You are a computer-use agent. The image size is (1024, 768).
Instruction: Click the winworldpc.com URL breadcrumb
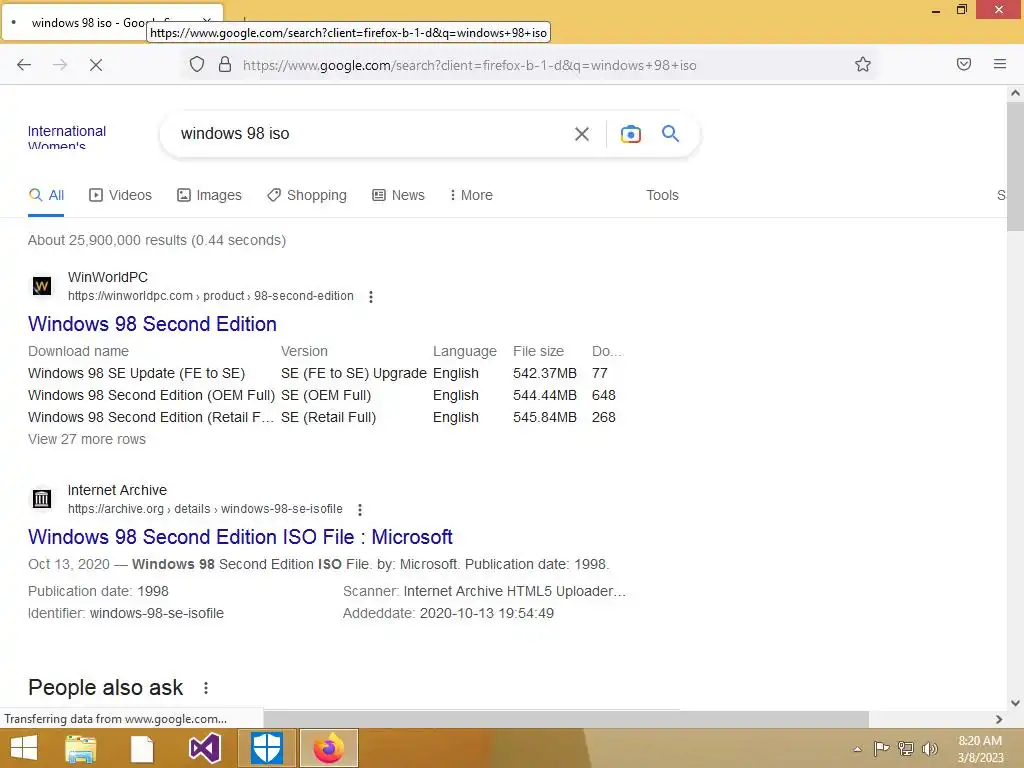pos(211,296)
